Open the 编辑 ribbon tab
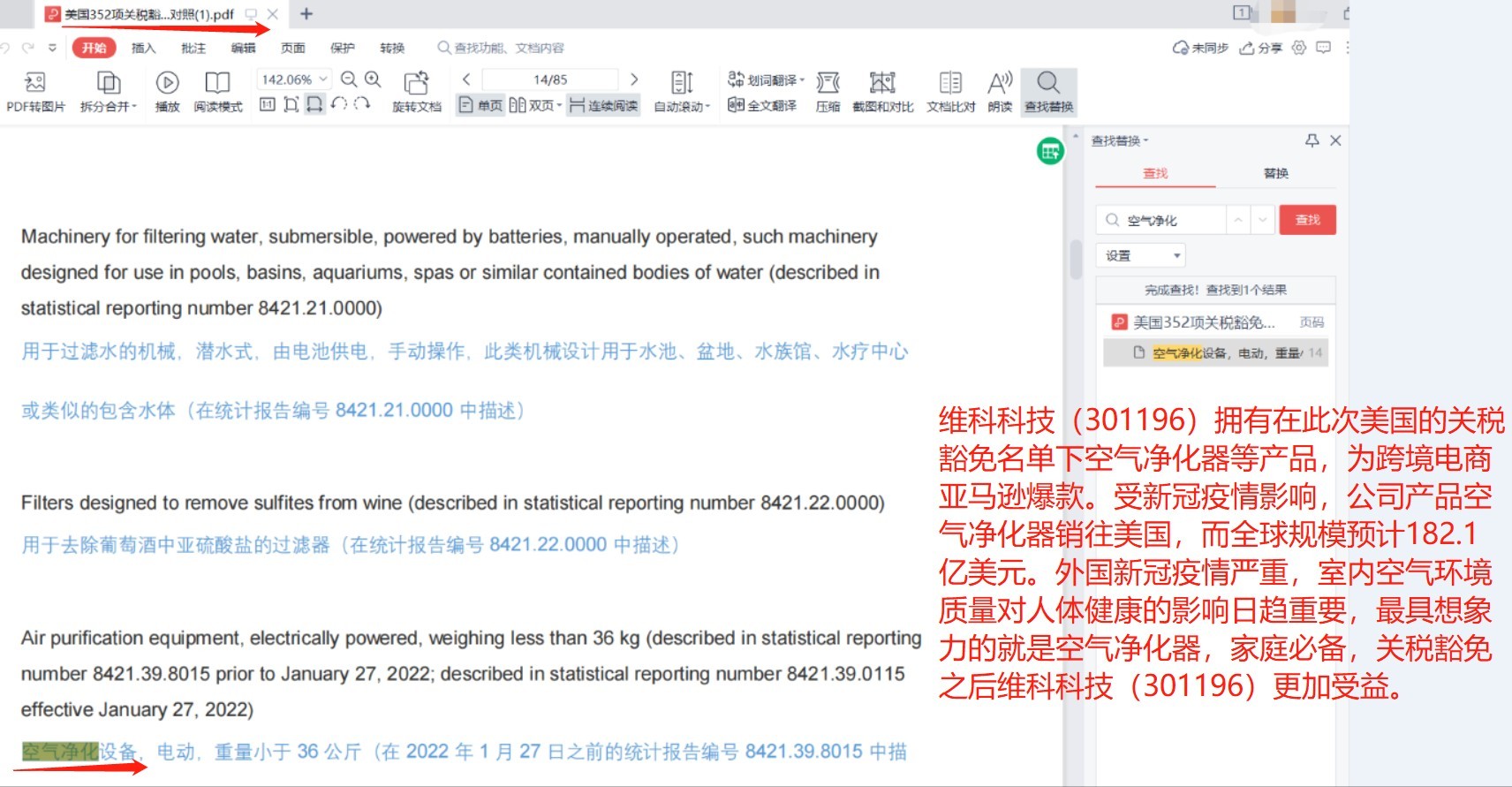 (x=243, y=48)
